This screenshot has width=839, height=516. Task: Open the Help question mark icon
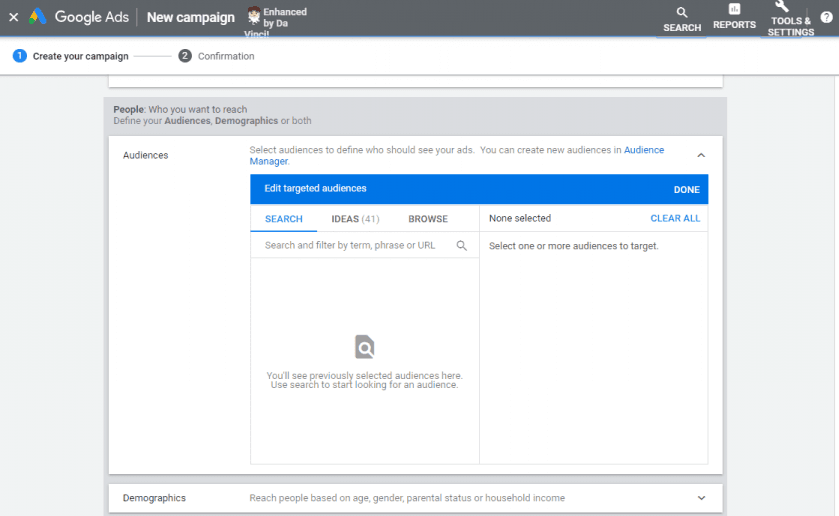(826, 18)
